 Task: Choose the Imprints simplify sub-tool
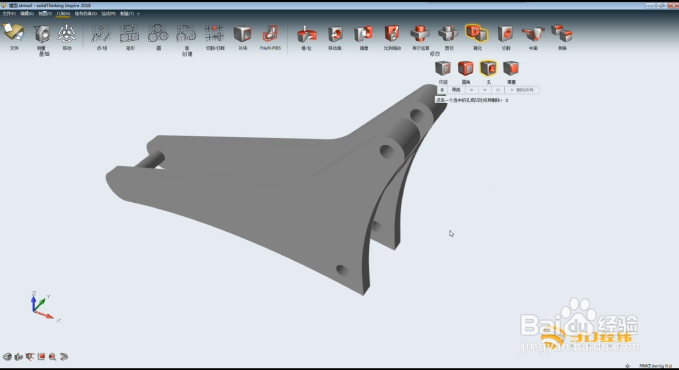443,71
